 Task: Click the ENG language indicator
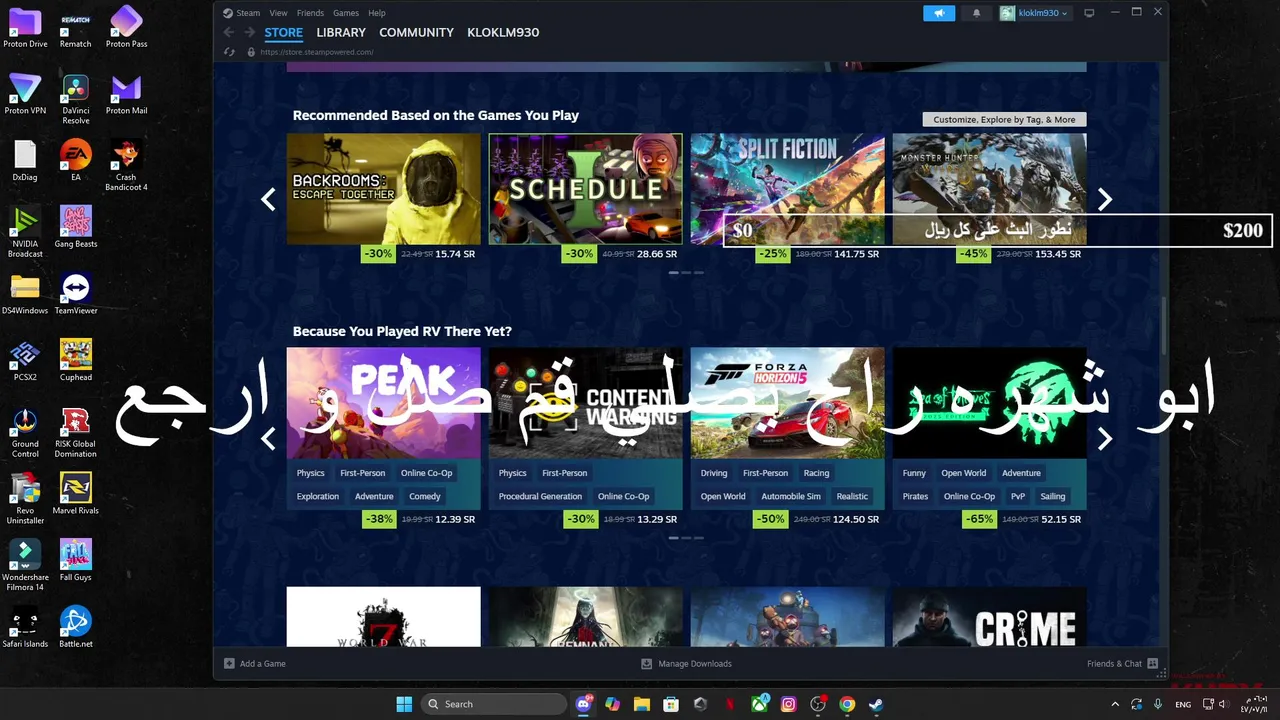[x=1183, y=704]
